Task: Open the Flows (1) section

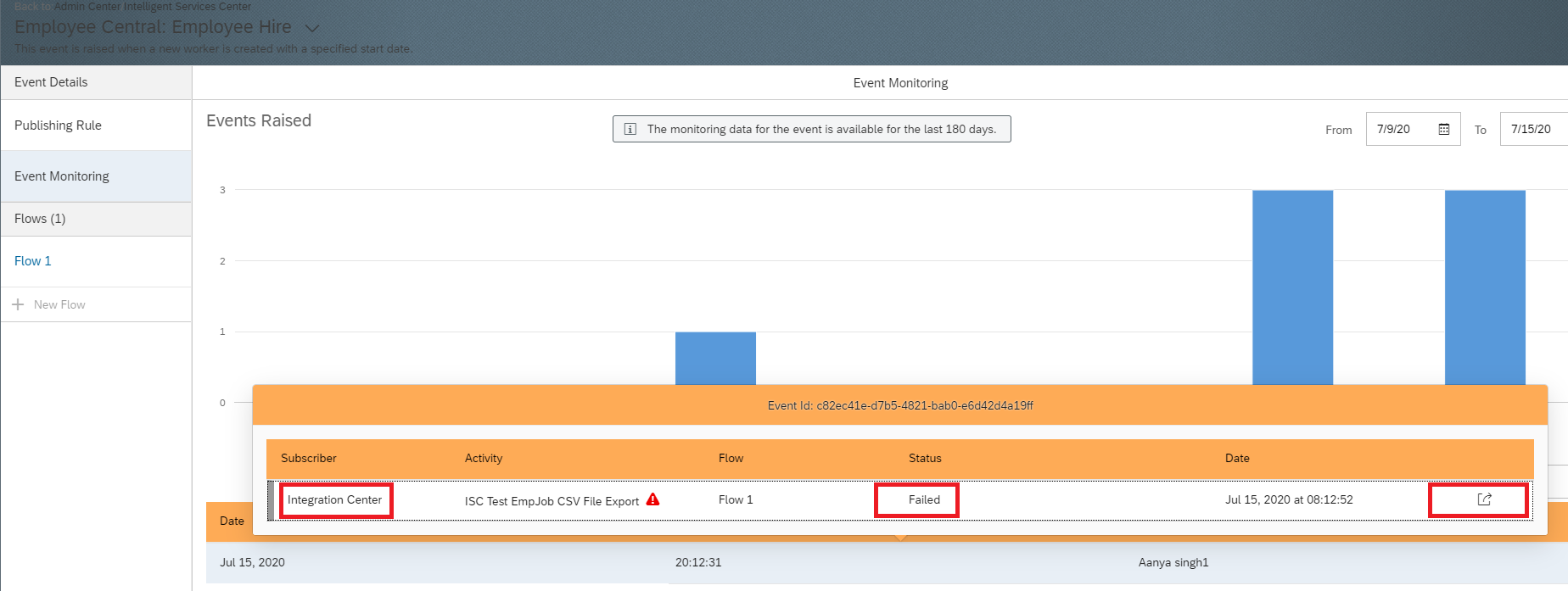Action: point(40,219)
